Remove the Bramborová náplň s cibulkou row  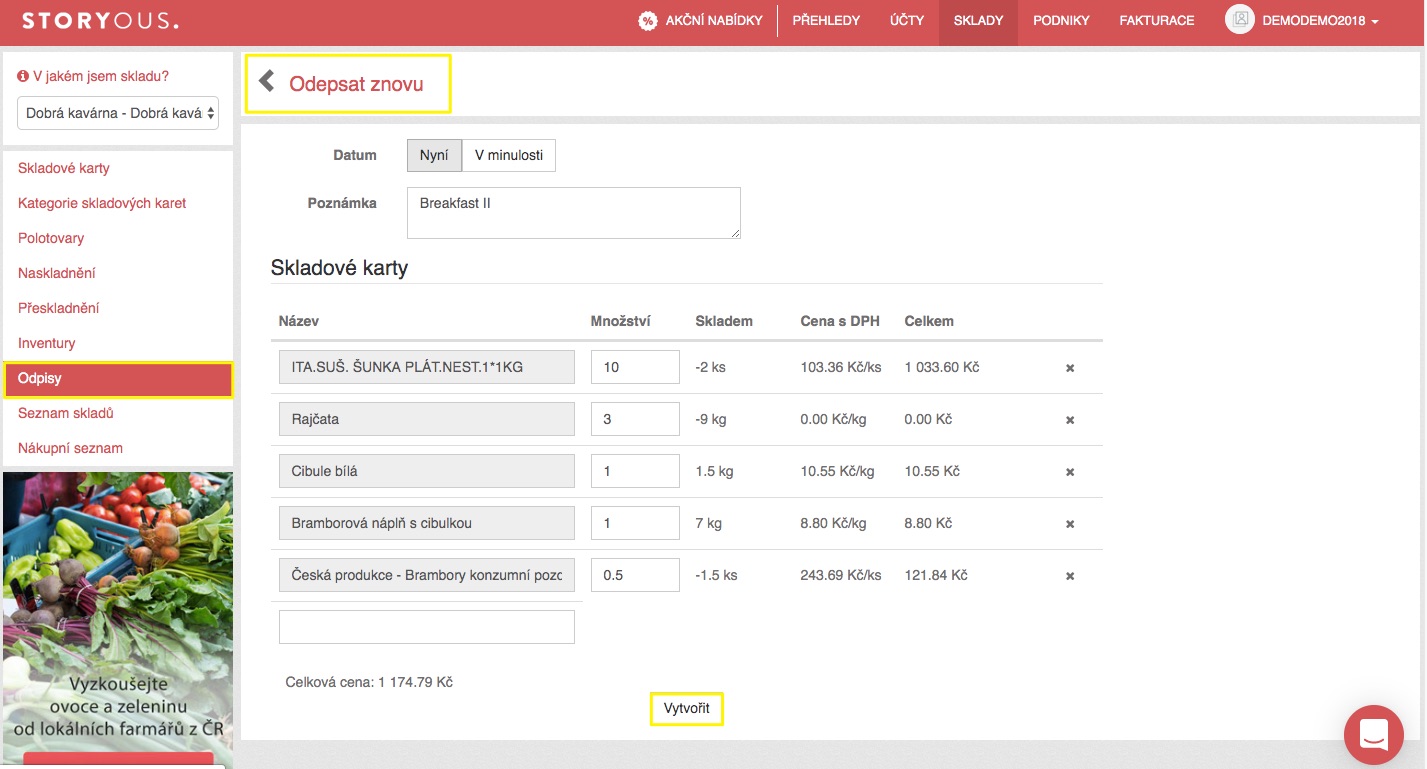tap(1070, 524)
